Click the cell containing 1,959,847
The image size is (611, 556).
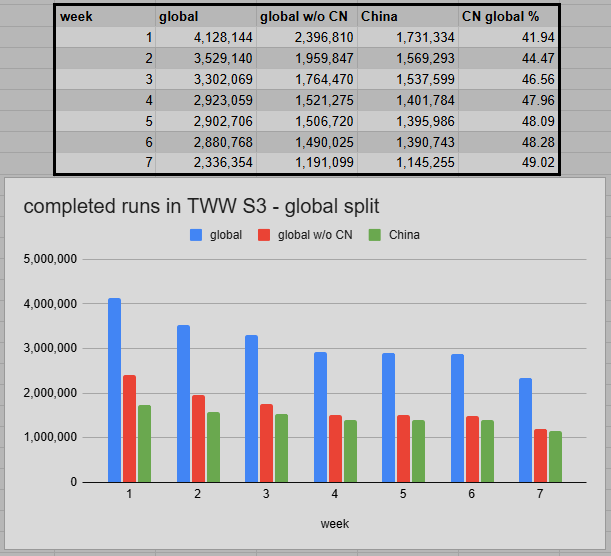coord(307,60)
